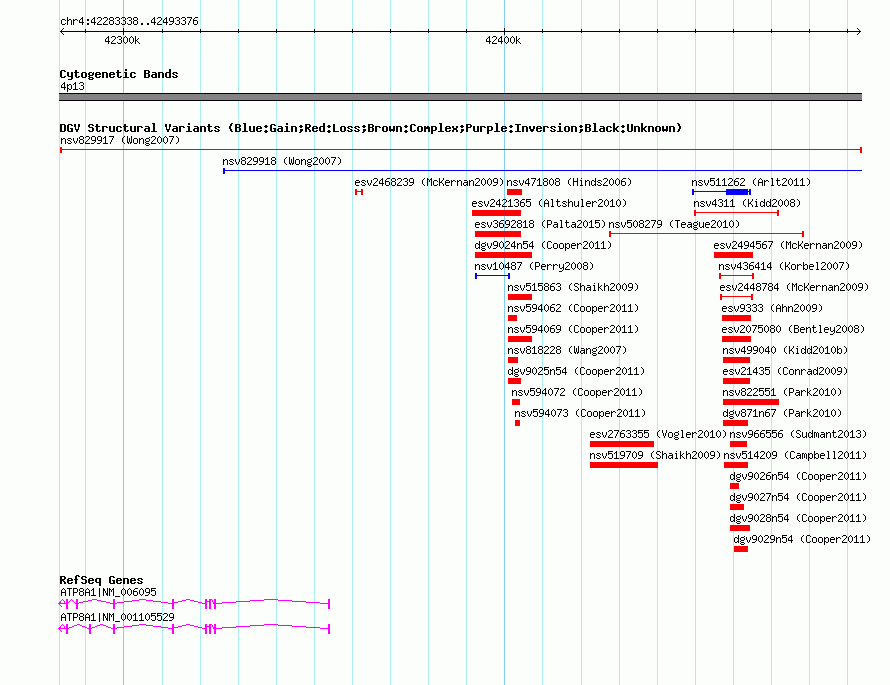Click dgv9024n54 (Cooper2011) label
Viewport: 890px width, 685px height.
pyautogui.click(x=543, y=245)
